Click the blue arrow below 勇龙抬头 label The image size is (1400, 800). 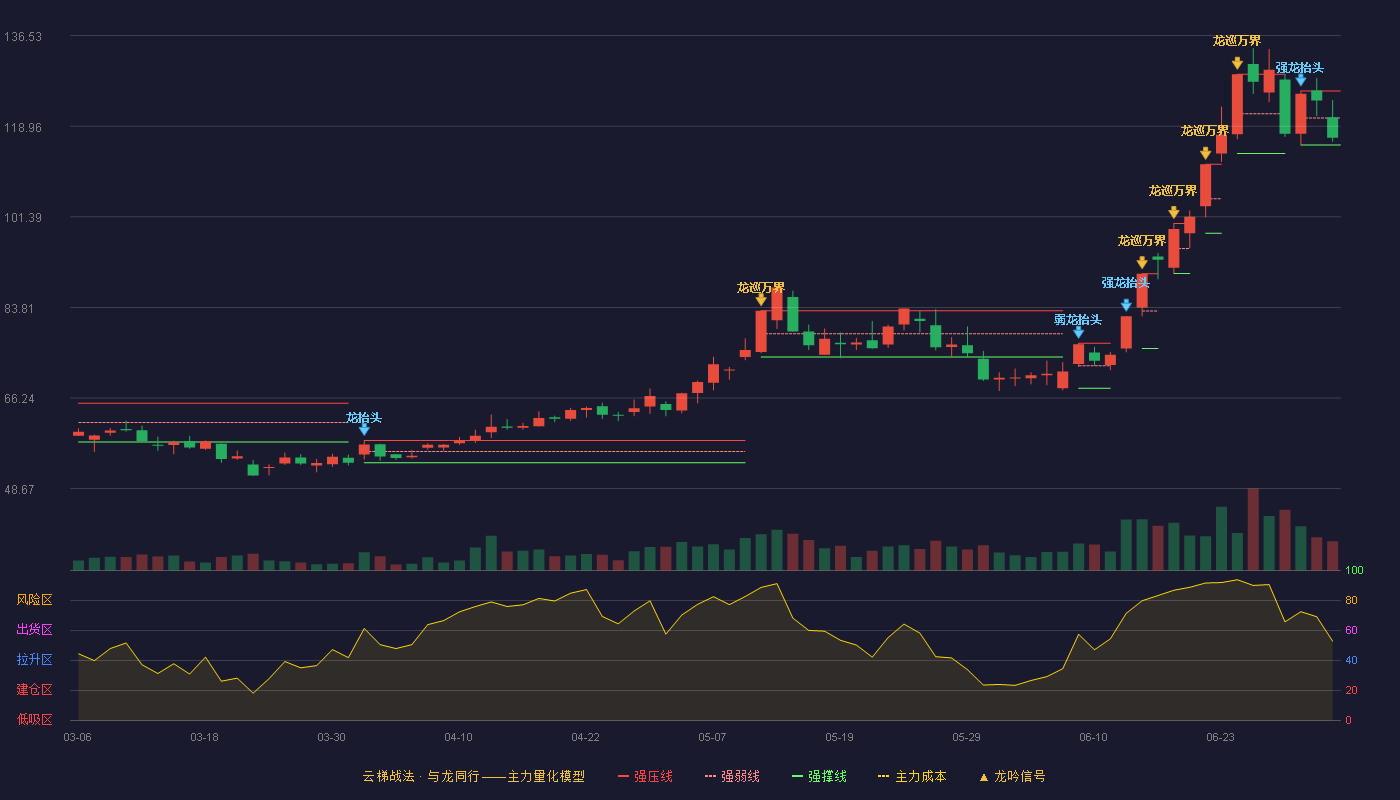1078,332
